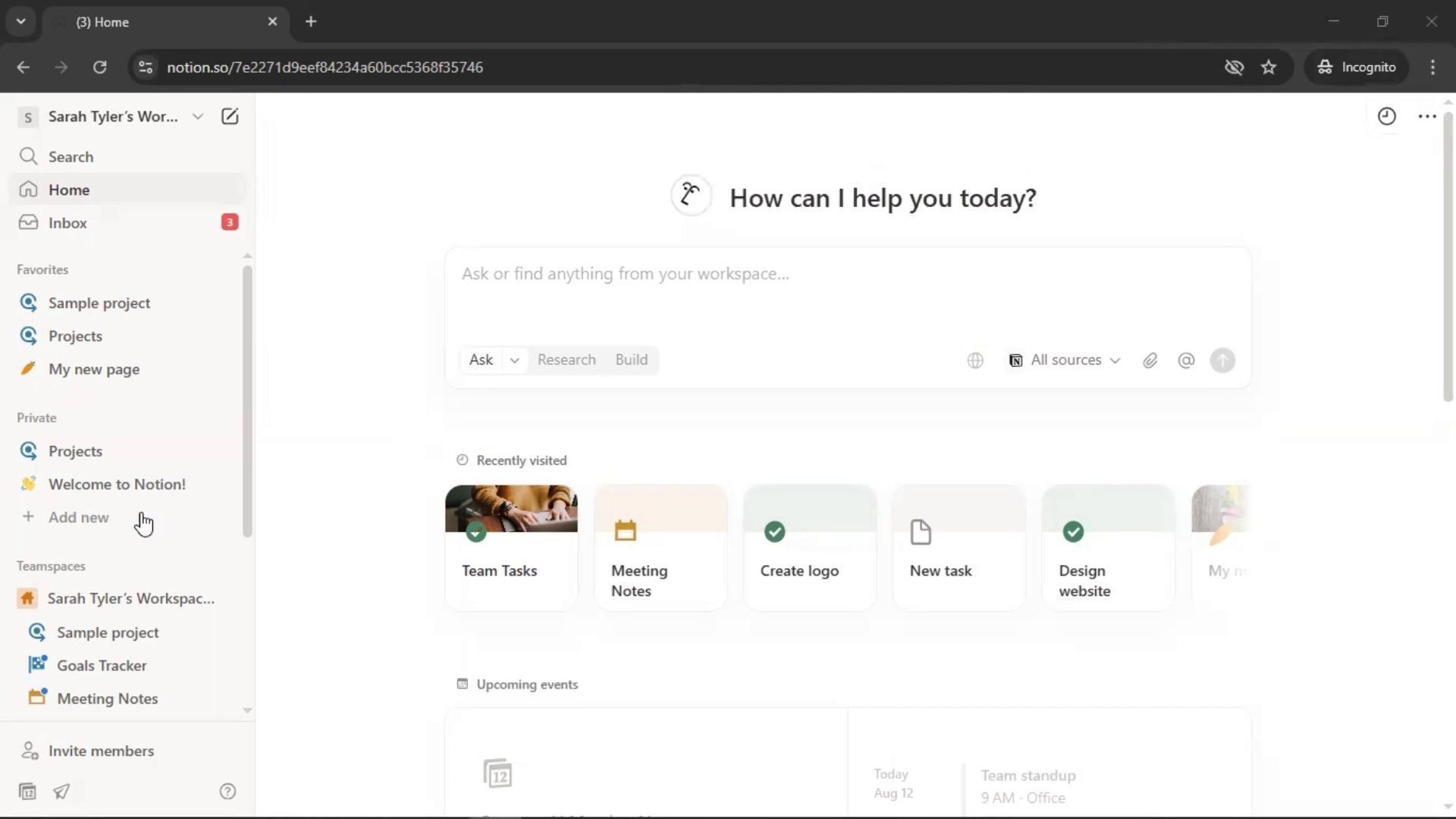Image resolution: width=1456 pixels, height=819 pixels.
Task: Expand the Ask mode chevron
Action: click(514, 361)
